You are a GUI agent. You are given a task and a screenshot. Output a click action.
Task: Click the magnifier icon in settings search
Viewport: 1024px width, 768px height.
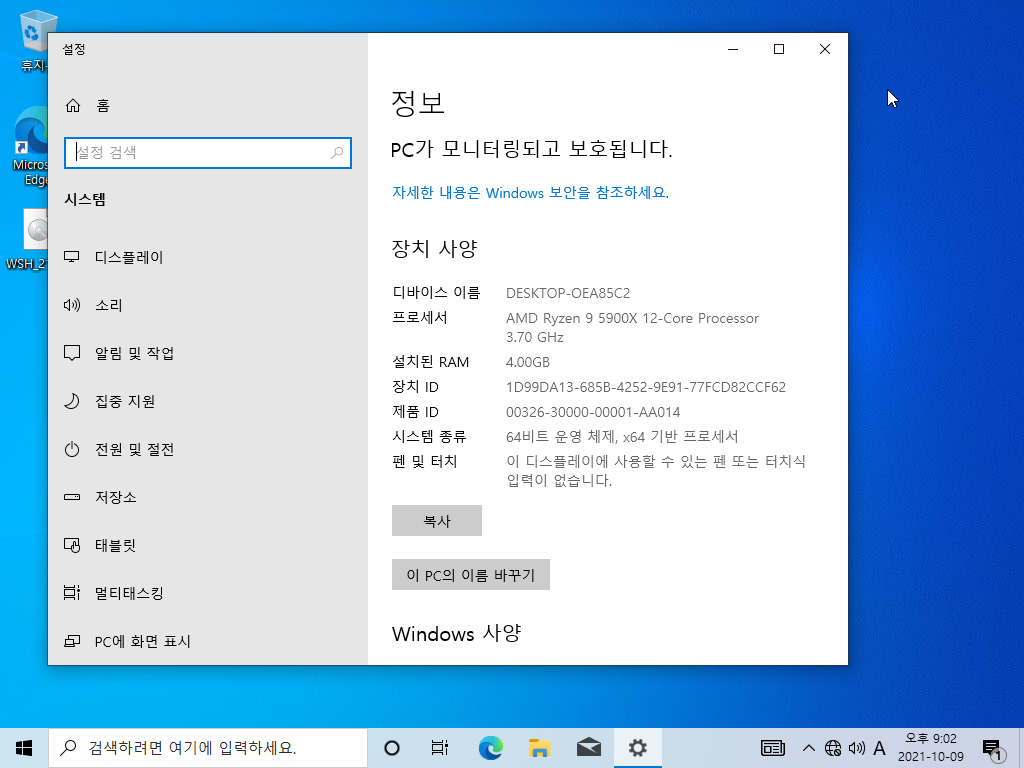pos(337,153)
